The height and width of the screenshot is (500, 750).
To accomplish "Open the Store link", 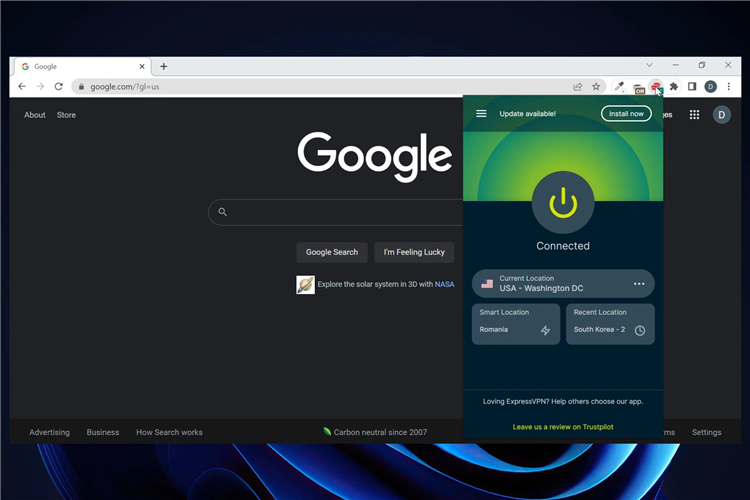I will click(x=66, y=115).
